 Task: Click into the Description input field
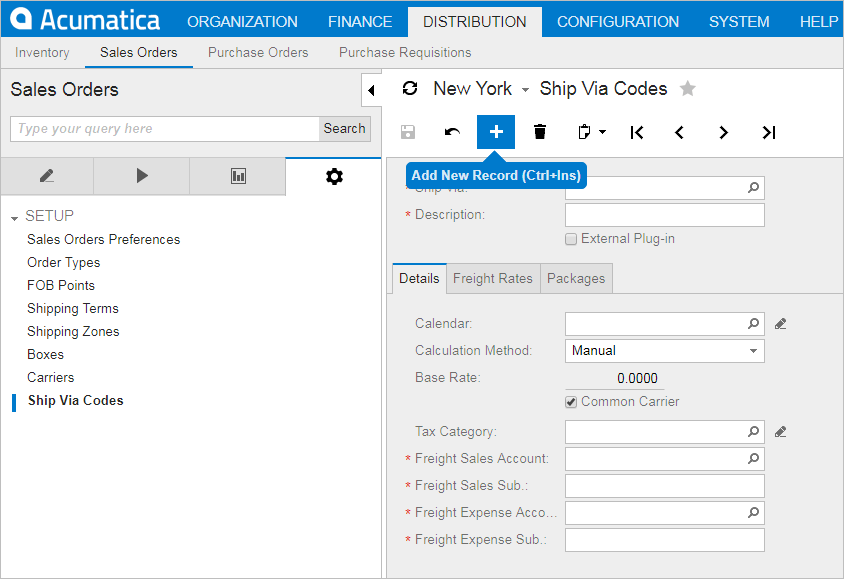point(664,215)
